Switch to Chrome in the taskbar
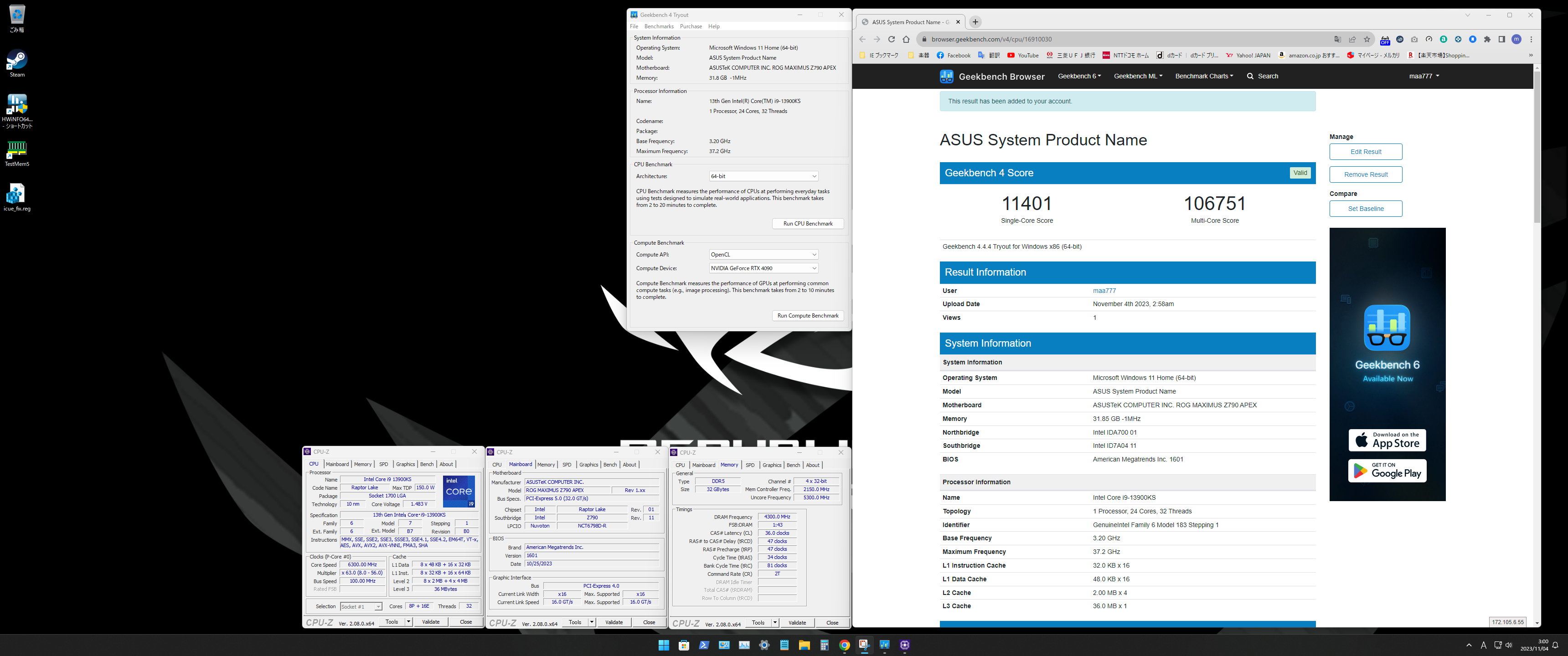Viewport: 1568px width, 656px height. [x=844, y=645]
